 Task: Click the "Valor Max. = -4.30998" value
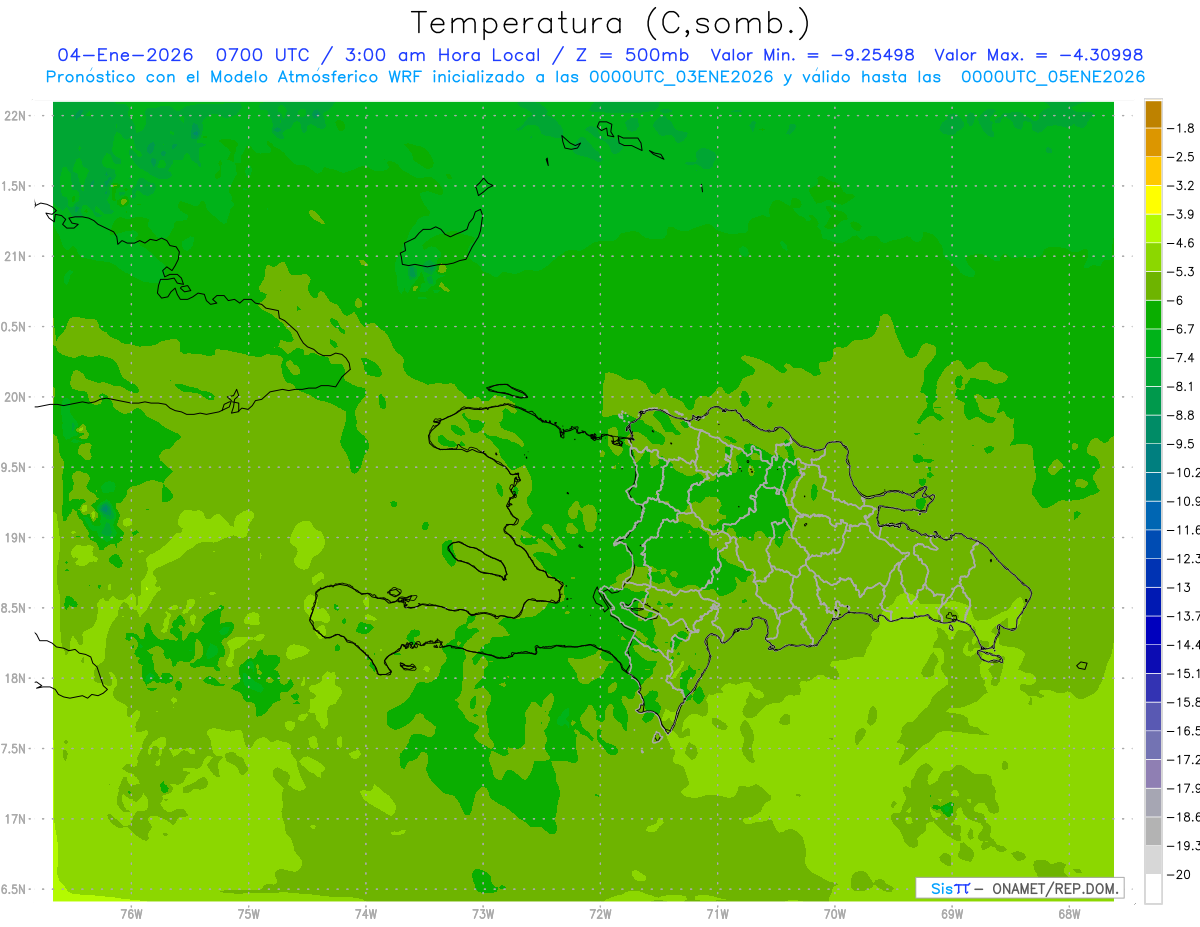tap(1038, 56)
